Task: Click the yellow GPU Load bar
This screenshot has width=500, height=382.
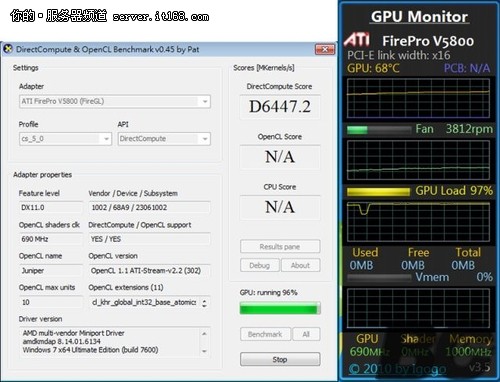Action: pyautogui.click(x=378, y=192)
